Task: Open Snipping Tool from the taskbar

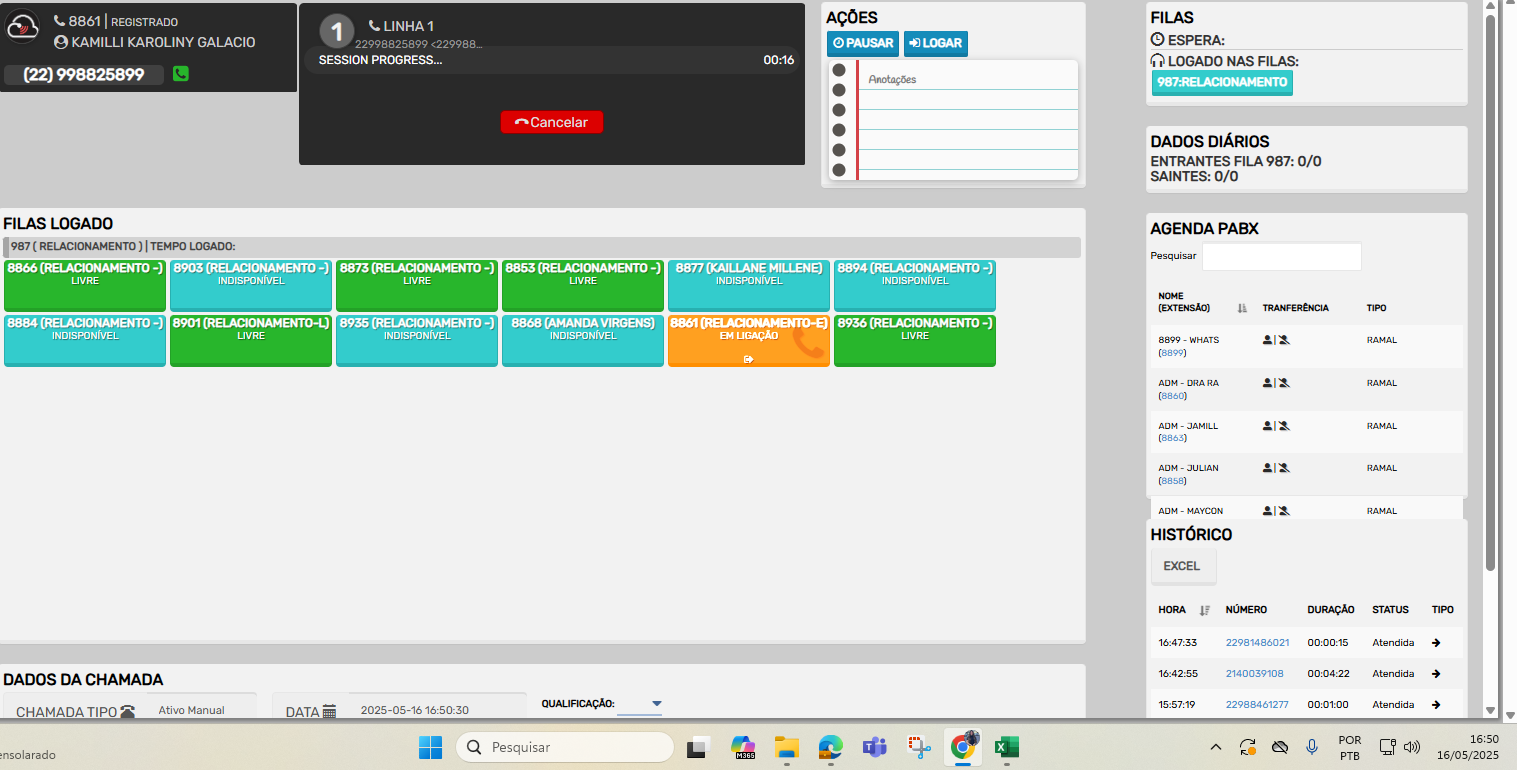Action: coord(919,747)
